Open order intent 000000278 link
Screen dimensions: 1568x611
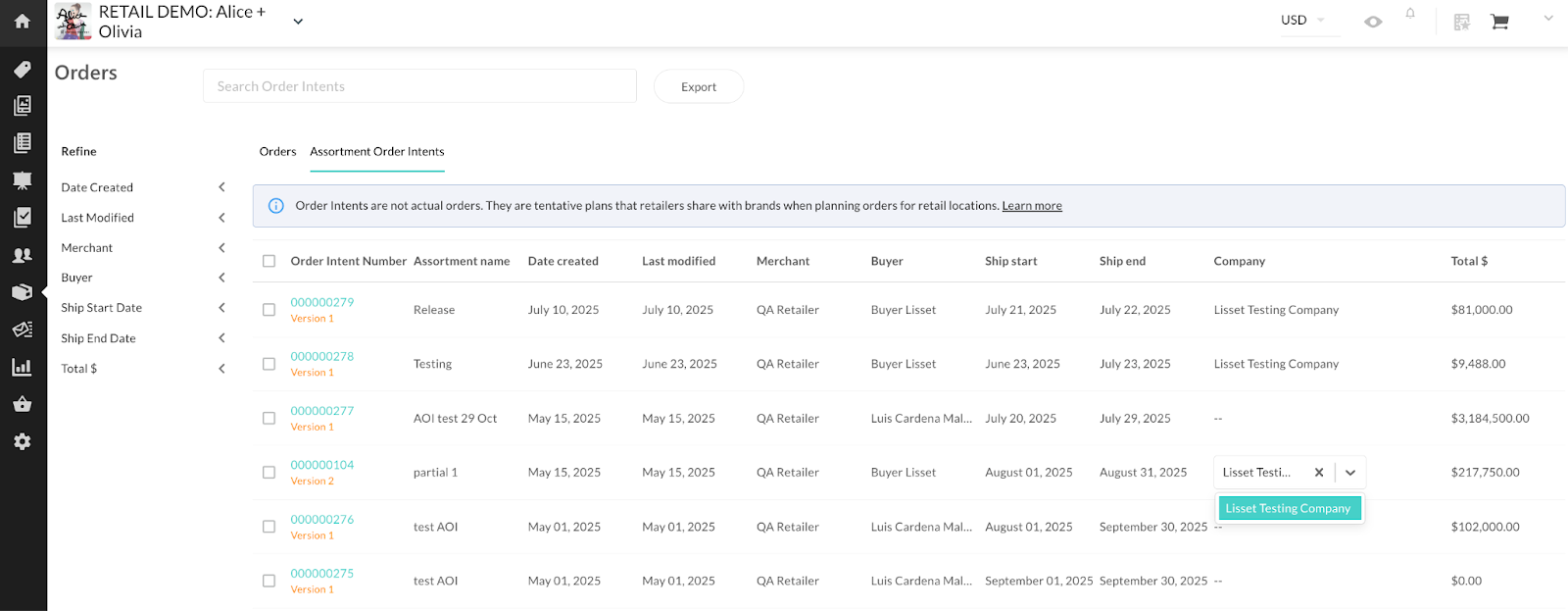pyautogui.click(x=321, y=357)
